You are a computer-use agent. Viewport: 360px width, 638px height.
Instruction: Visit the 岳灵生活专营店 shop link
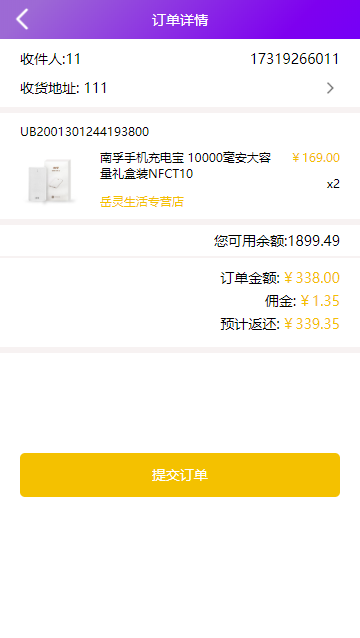tap(142, 201)
